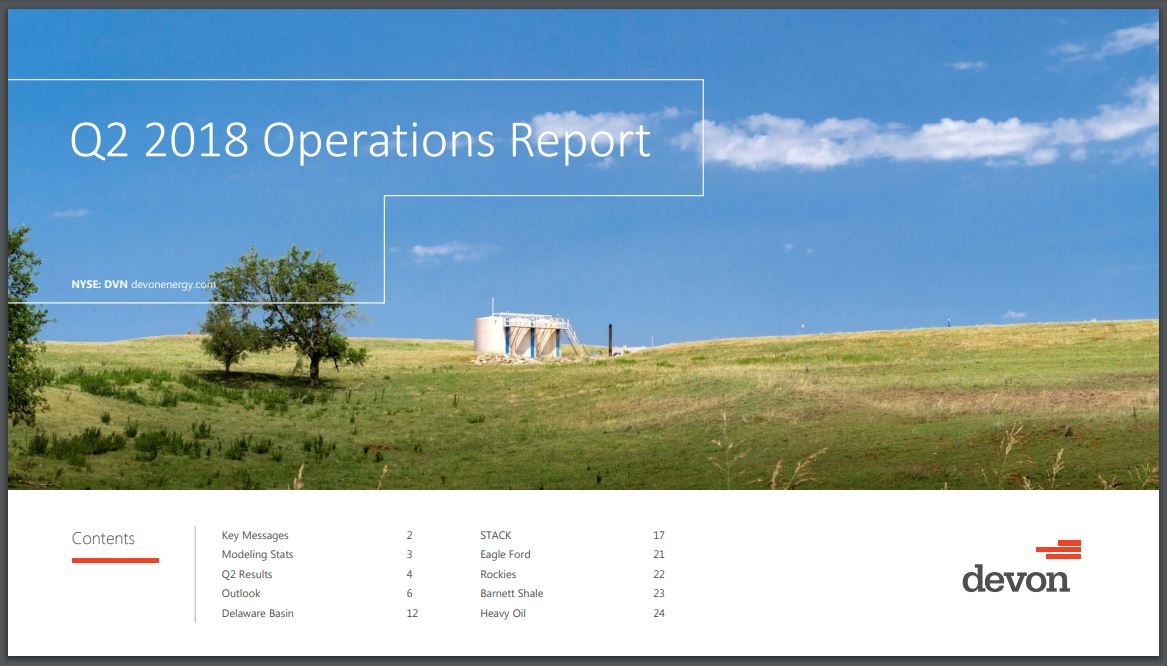
Task: Click the Contents heading
Action: (103, 538)
